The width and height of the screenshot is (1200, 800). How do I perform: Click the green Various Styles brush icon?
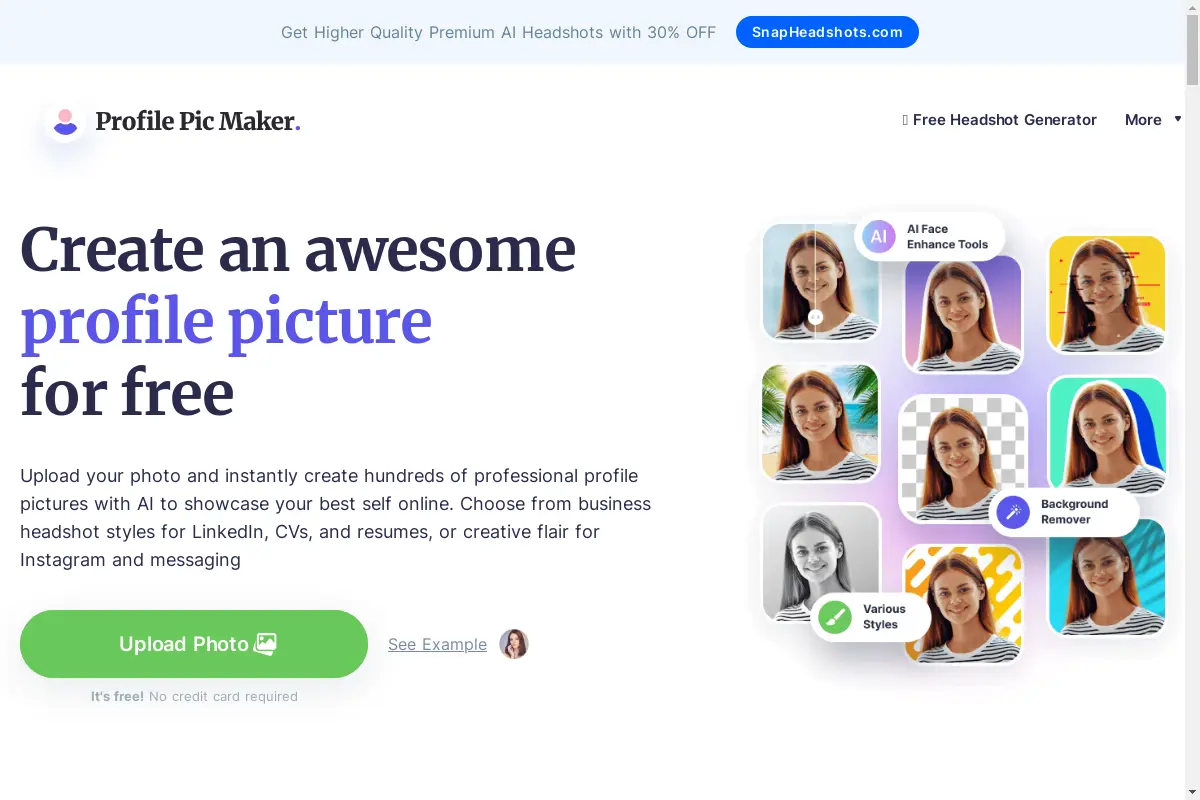(x=835, y=617)
